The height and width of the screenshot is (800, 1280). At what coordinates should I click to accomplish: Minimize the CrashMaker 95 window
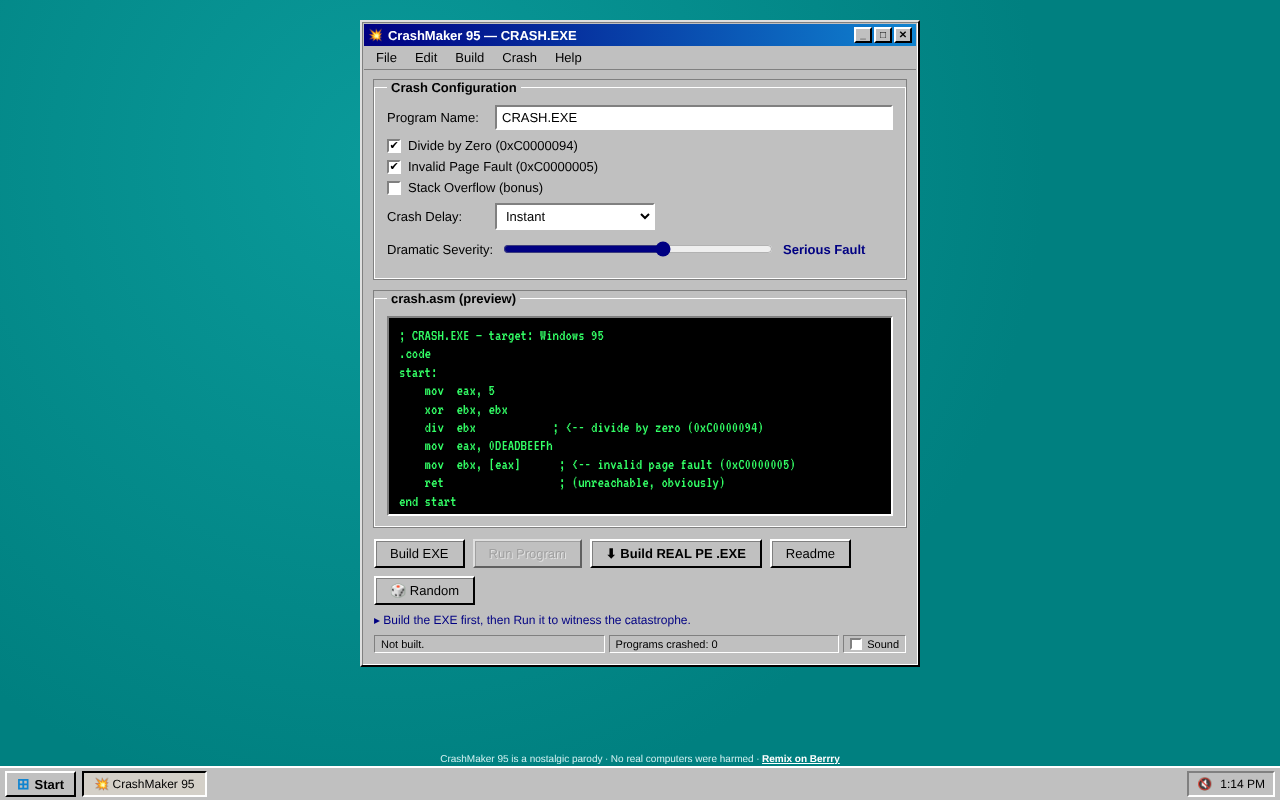tap(863, 35)
